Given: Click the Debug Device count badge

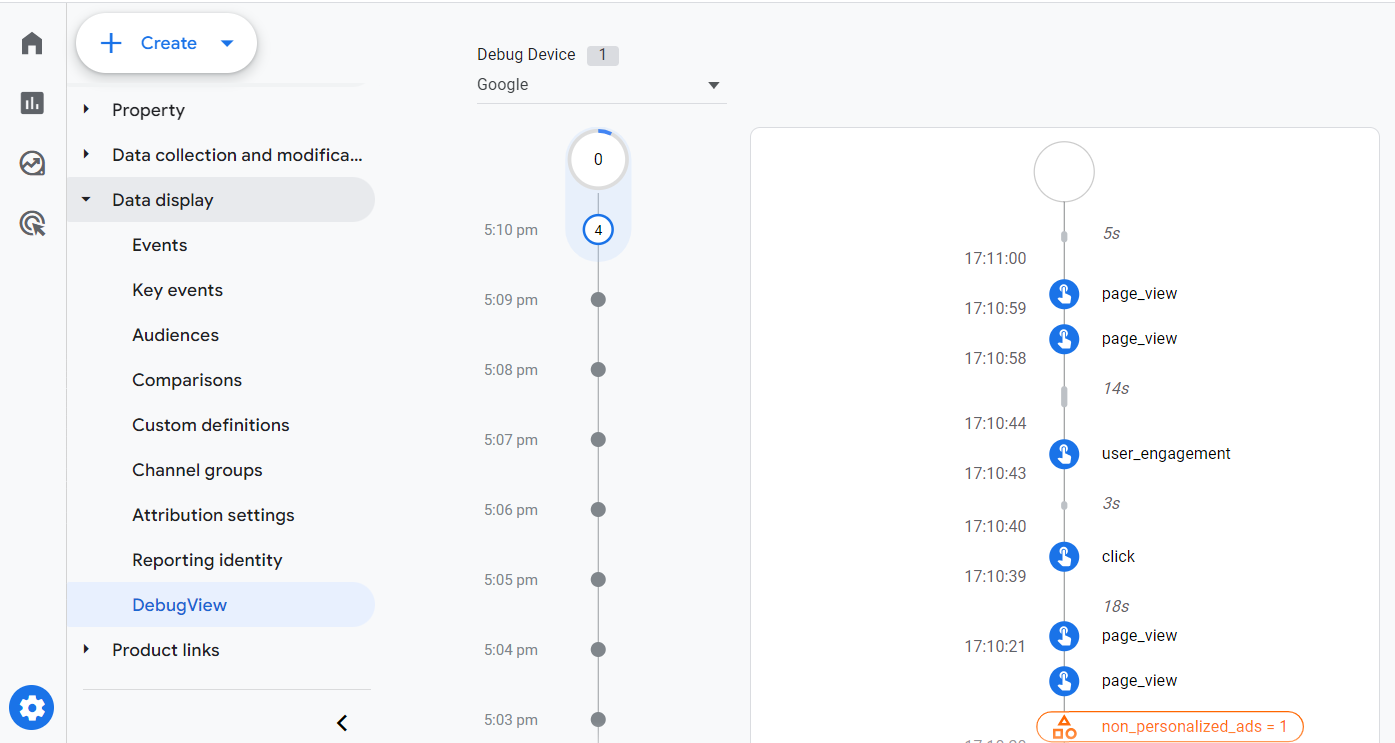Looking at the screenshot, I should (x=603, y=55).
